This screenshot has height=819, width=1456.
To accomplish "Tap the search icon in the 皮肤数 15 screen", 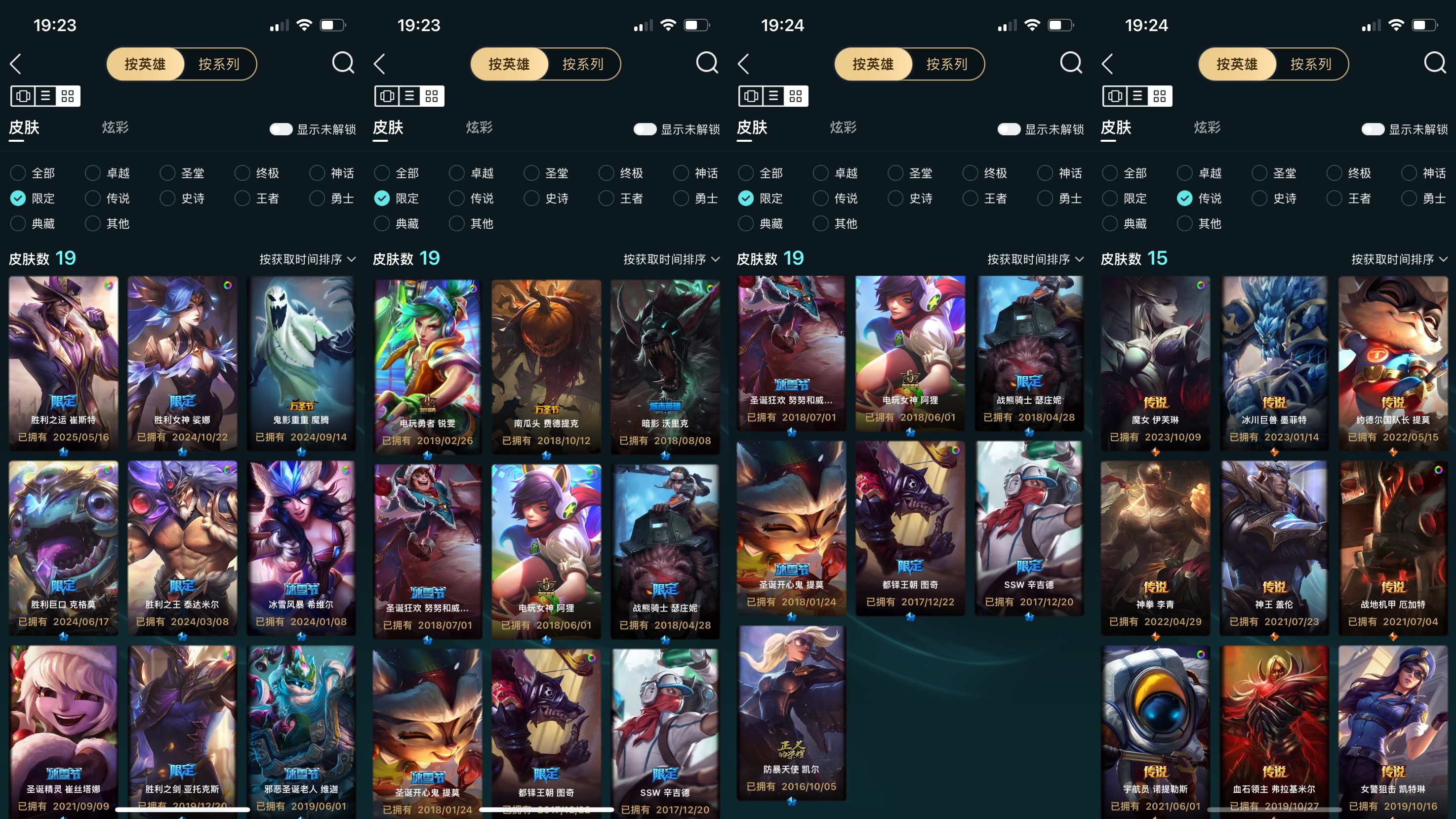I will point(1435,63).
